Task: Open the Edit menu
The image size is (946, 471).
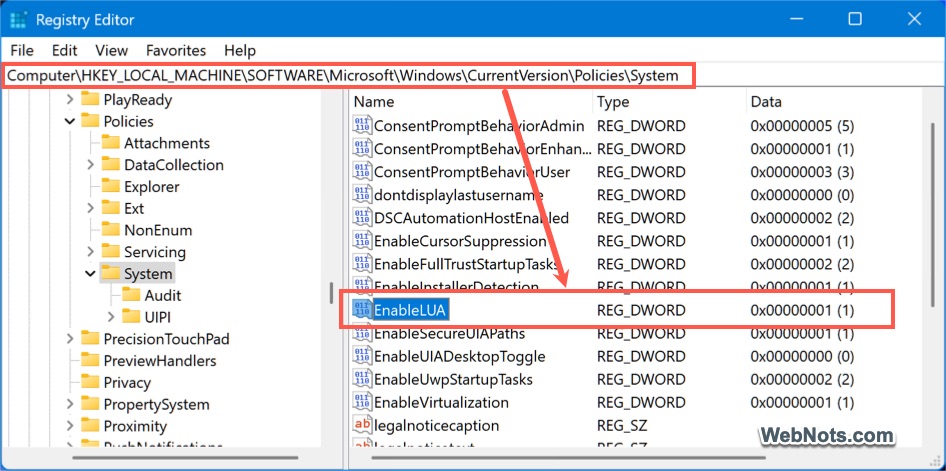Action: pyautogui.click(x=65, y=50)
